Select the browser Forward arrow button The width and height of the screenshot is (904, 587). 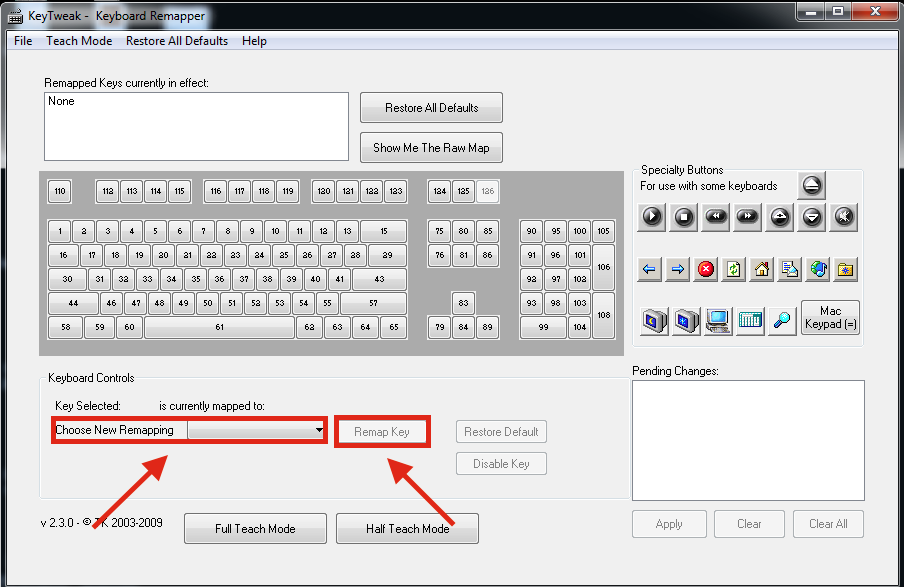pos(677,269)
